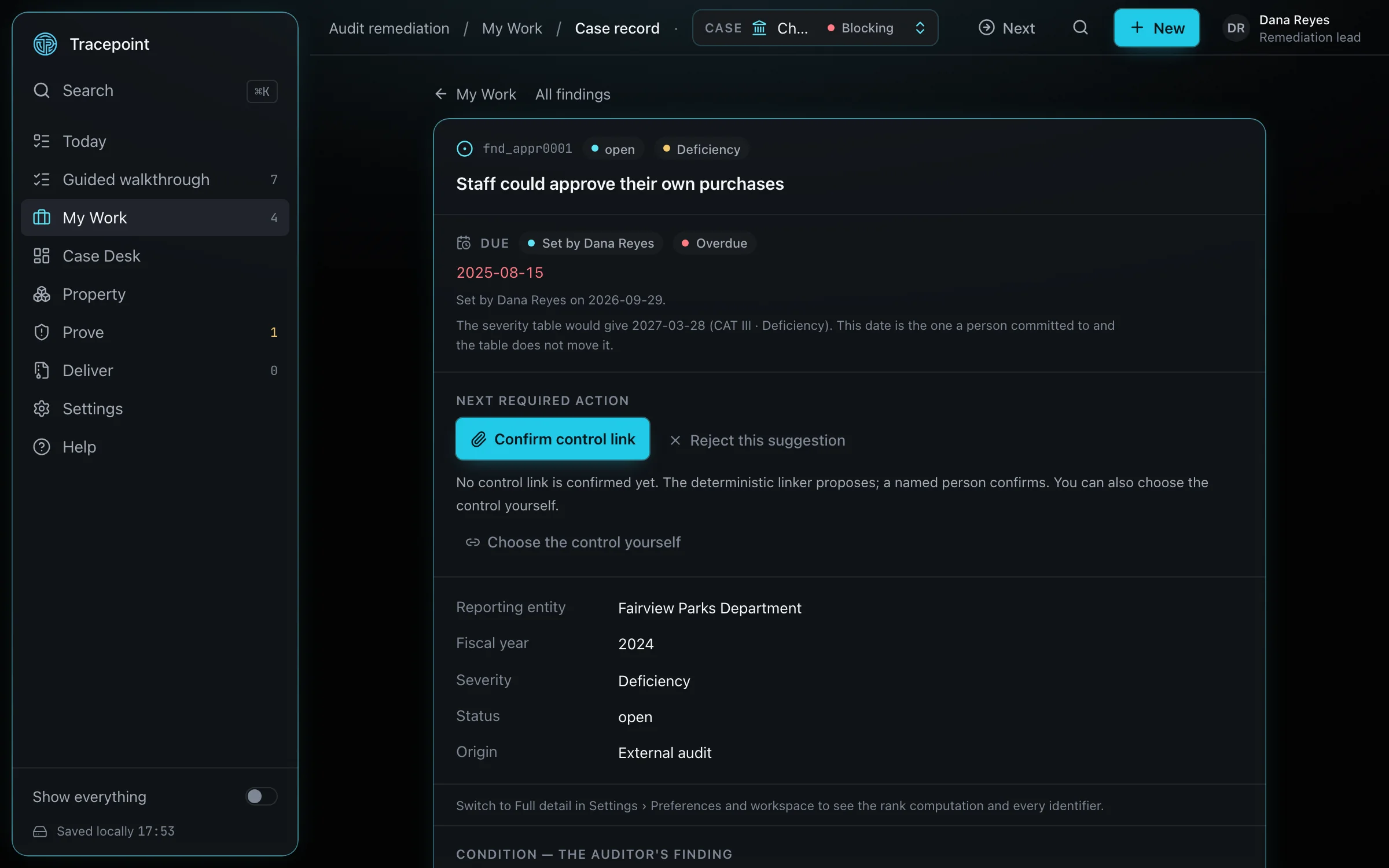Click Audit remediation breadcrumb

pos(389,28)
